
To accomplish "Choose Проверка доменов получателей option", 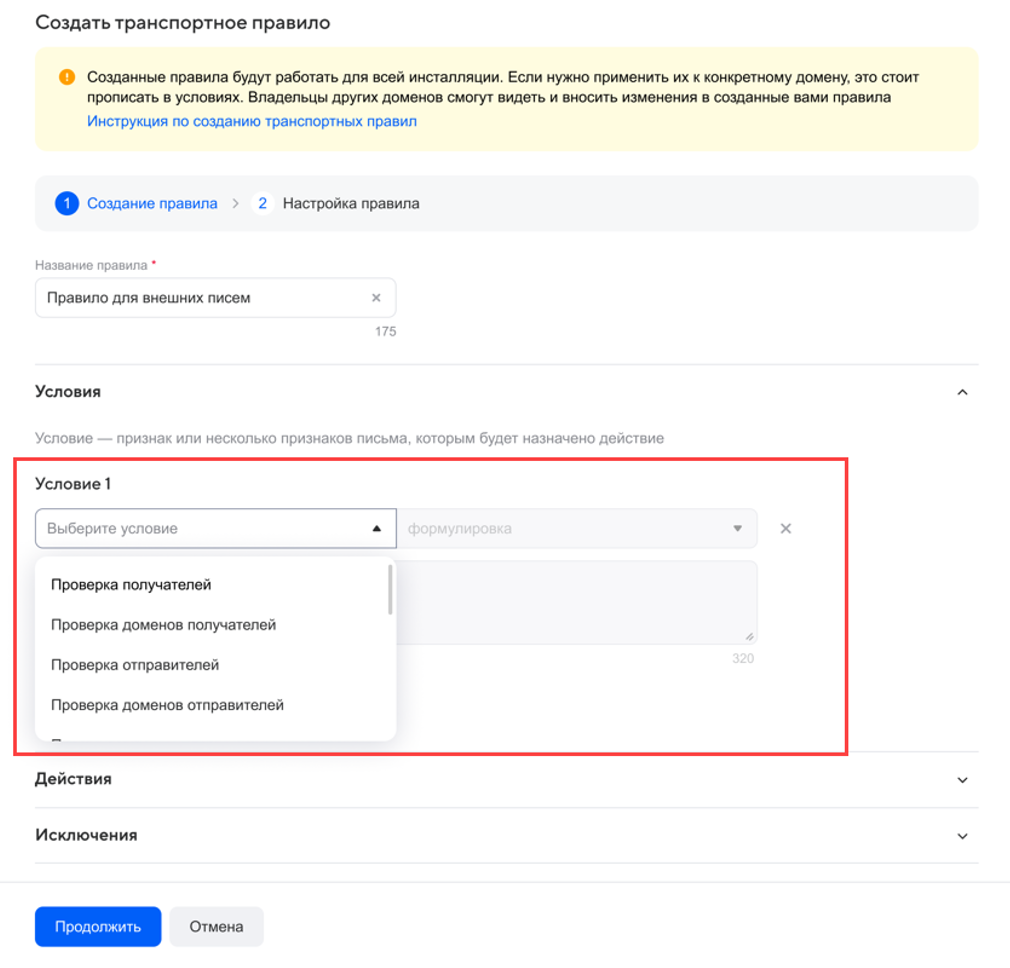I will [x=163, y=625].
